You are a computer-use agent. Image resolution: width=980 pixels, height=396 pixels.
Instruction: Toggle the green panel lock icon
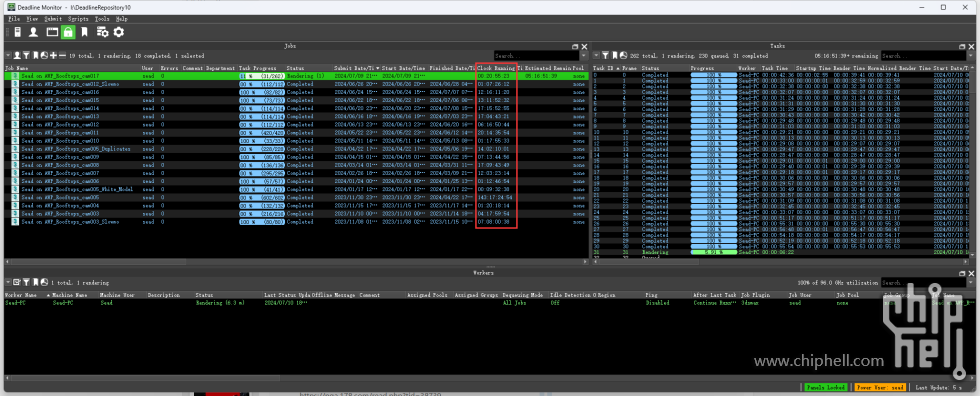tap(68, 32)
